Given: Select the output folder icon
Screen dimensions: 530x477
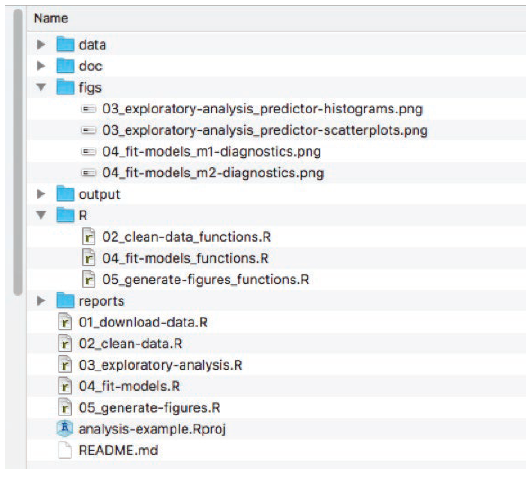Looking at the screenshot, I should 65,194.
